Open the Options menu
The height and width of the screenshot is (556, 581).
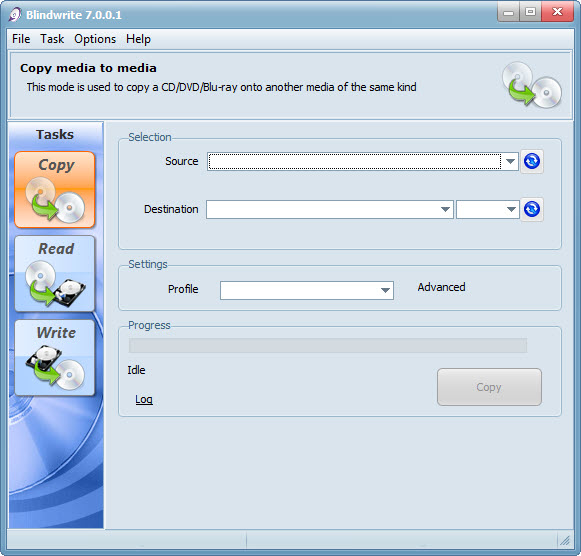coord(95,39)
